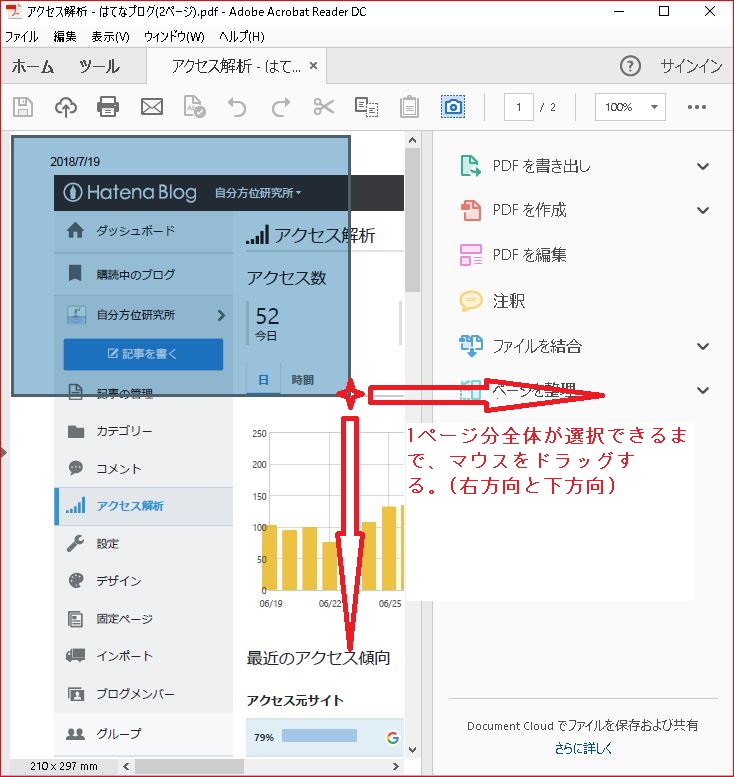This screenshot has width=734, height=777.
Task: Open the ファイル menu
Action: pyautogui.click(x=21, y=37)
